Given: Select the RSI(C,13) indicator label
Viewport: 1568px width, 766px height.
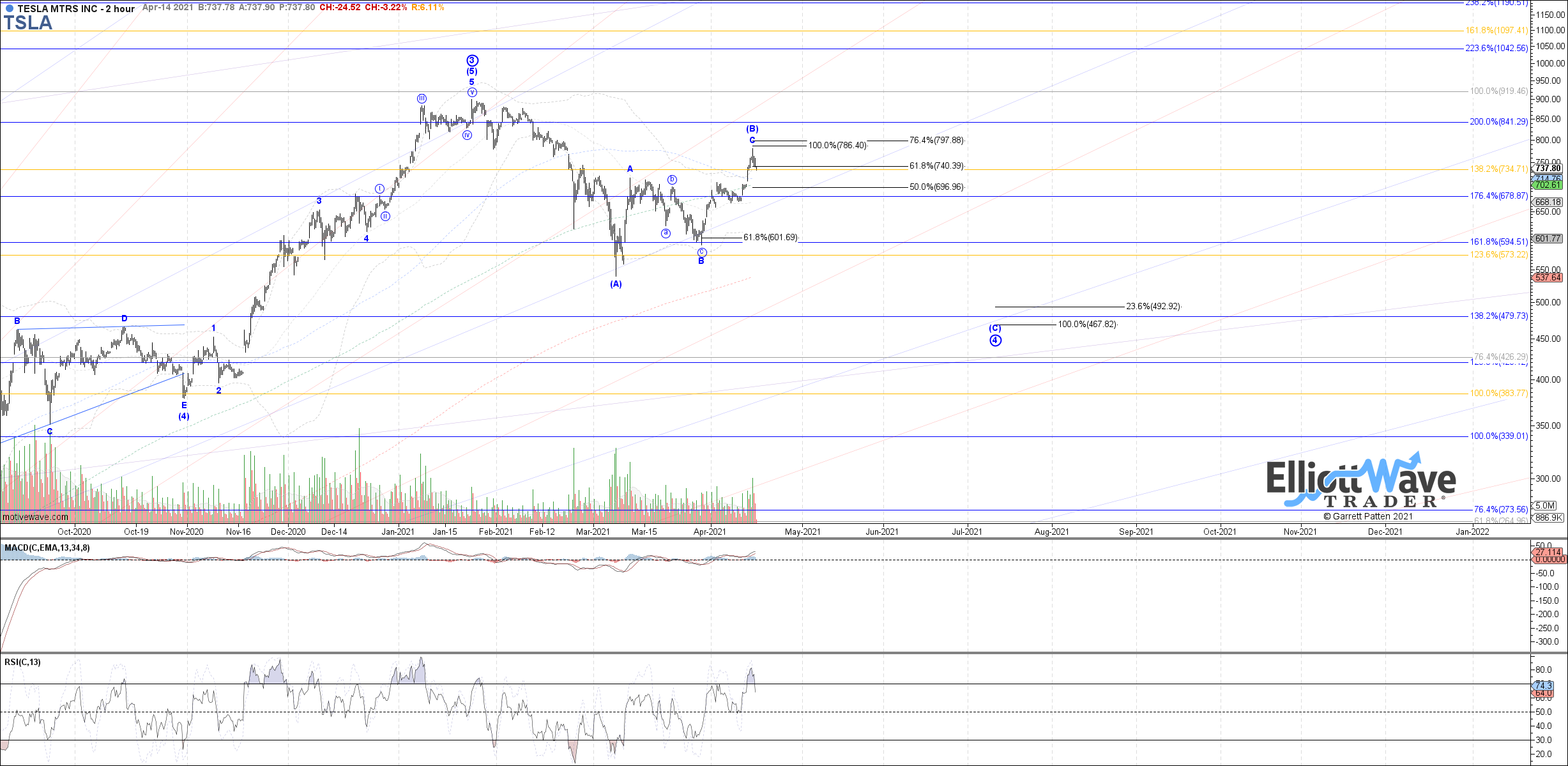Looking at the screenshot, I should [x=22, y=662].
